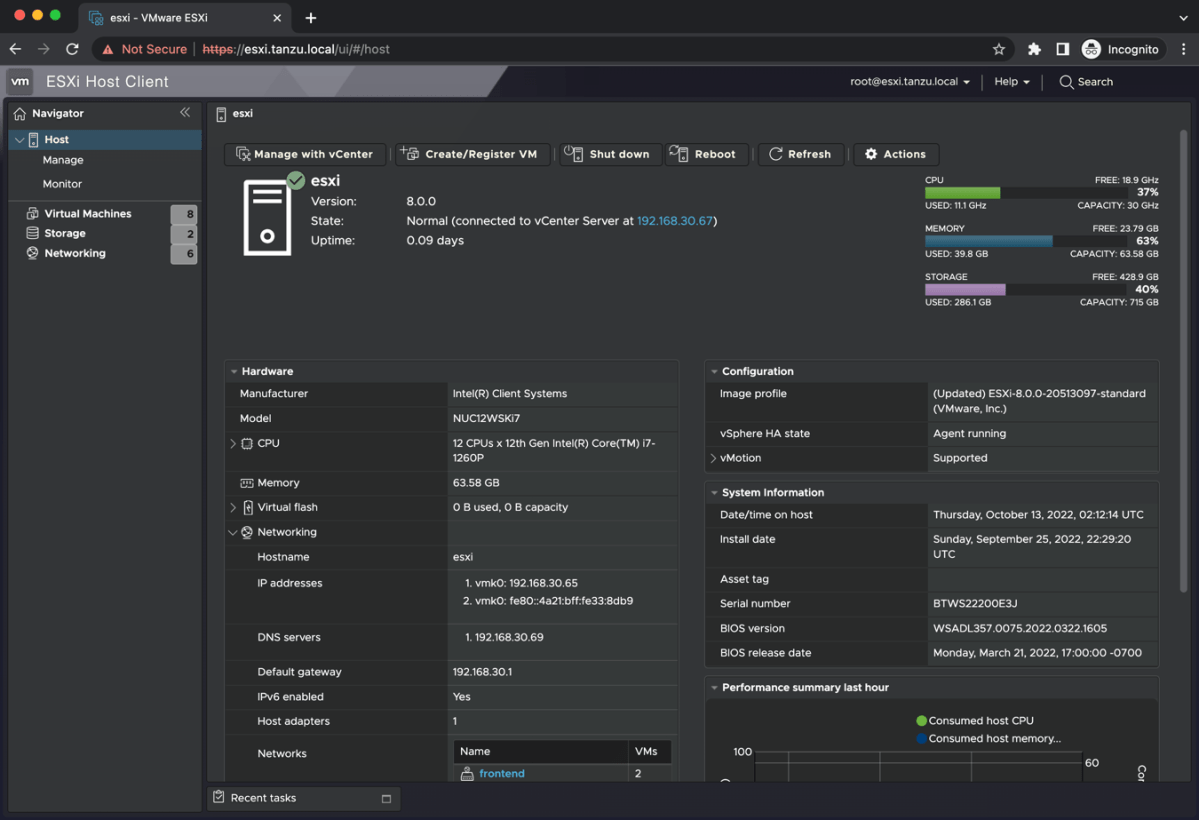Click the Consumed host memory legend entry

988,738
